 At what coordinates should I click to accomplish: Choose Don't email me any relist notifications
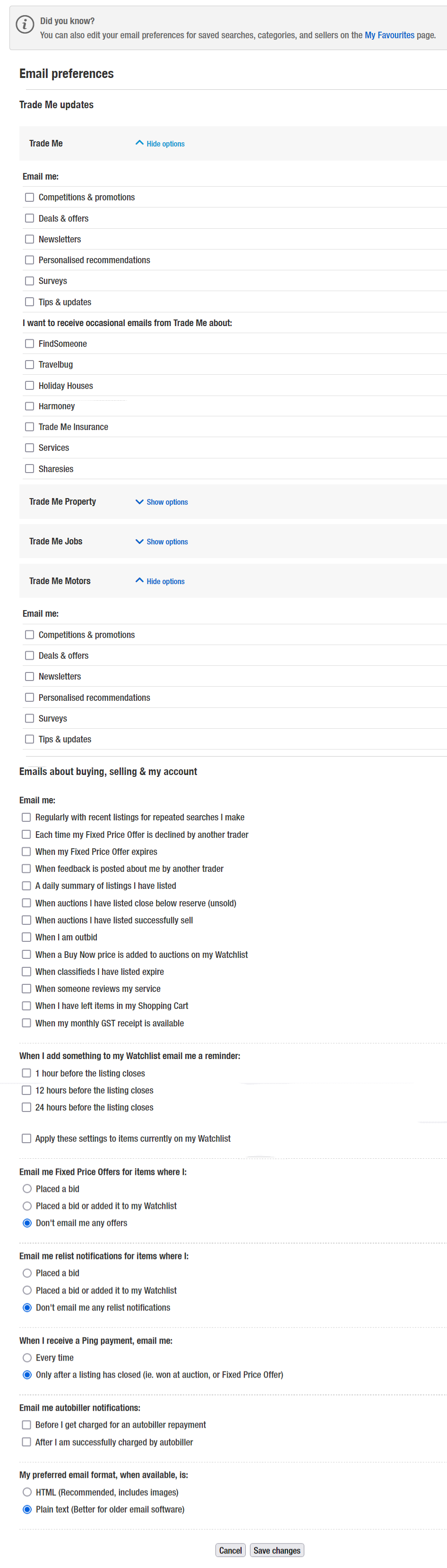27,1307
